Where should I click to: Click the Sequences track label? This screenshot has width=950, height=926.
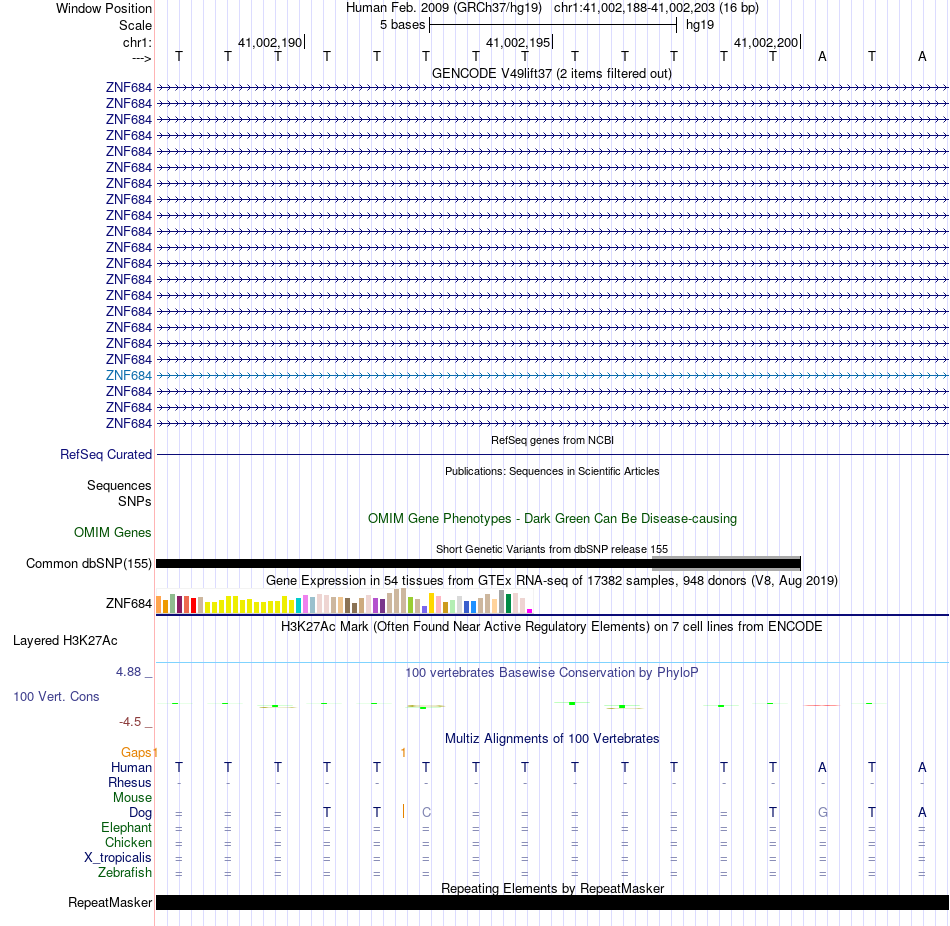coord(119,485)
